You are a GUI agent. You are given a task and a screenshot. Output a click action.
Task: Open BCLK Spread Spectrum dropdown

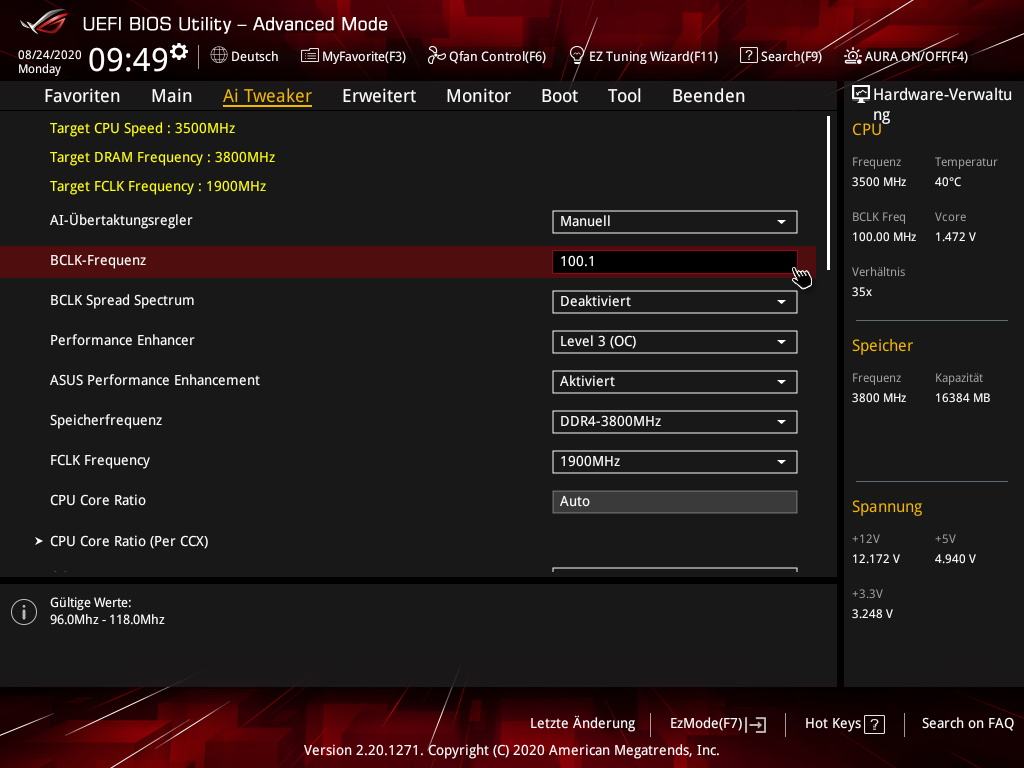pos(675,302)
